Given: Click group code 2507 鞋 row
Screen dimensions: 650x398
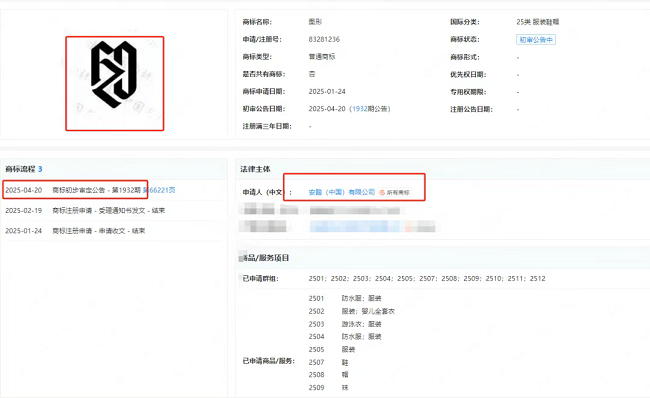Looking at the screenshot, I should tap(328, 362).
